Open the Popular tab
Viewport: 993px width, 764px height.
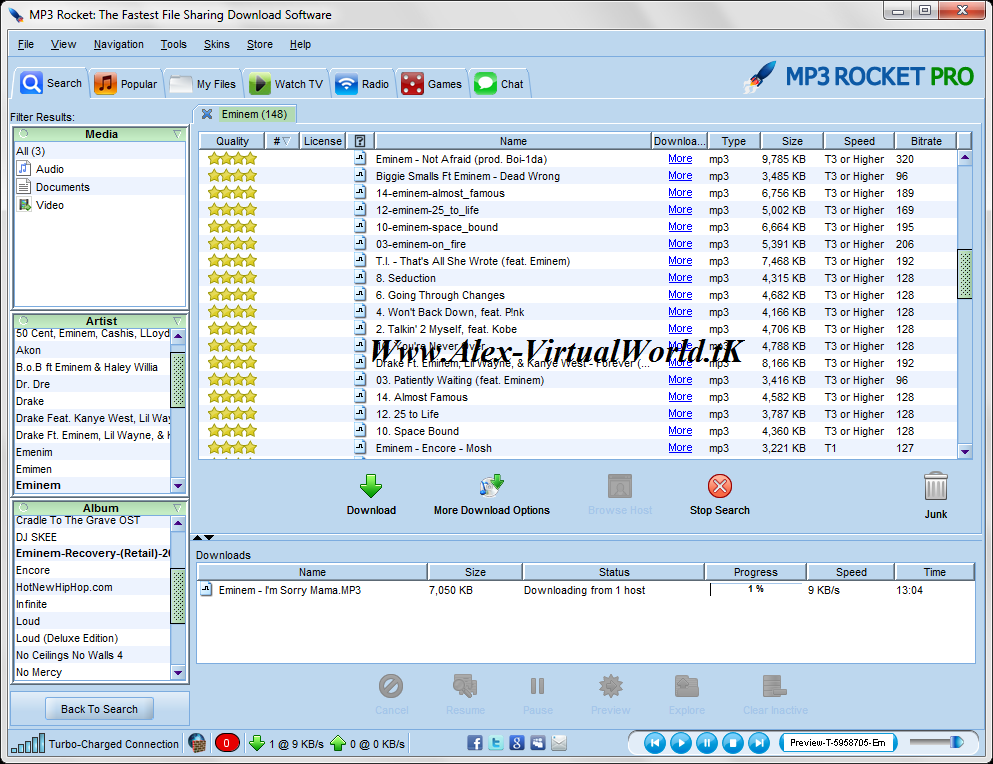(x=125, y=84)
